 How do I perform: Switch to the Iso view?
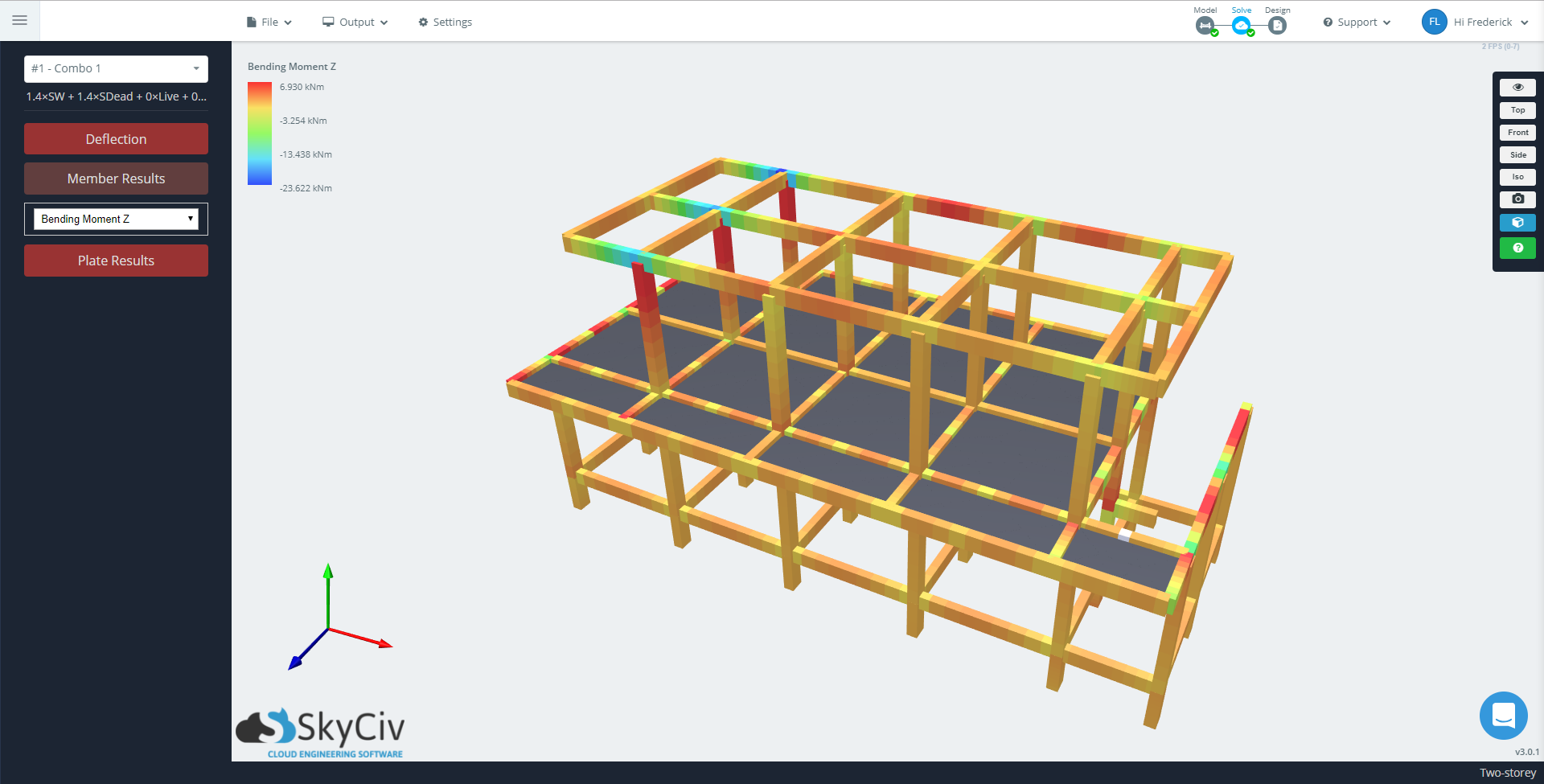[x=1517, y=177]
